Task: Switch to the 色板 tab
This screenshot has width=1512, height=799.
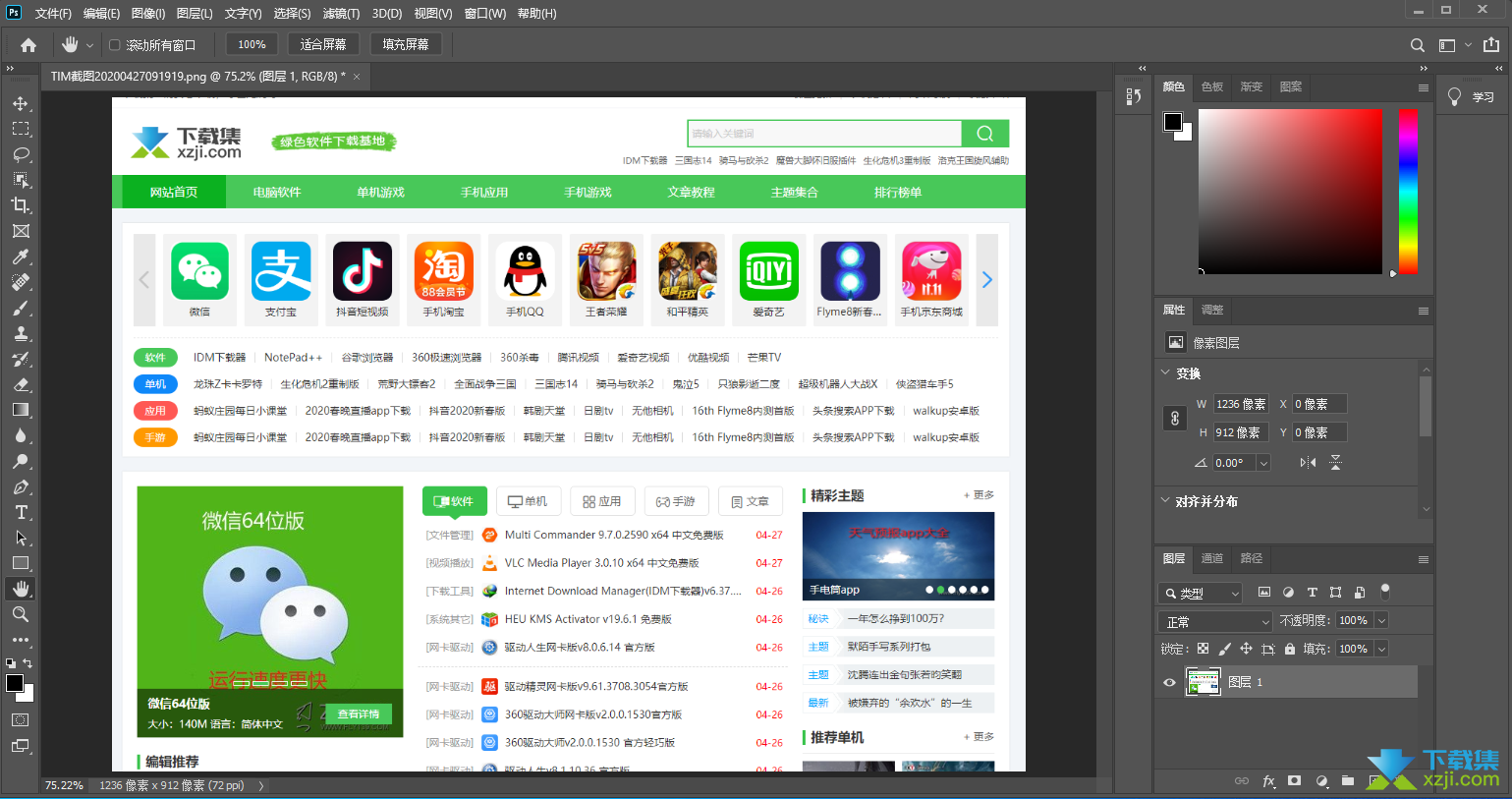Action: pos(1212,86)
